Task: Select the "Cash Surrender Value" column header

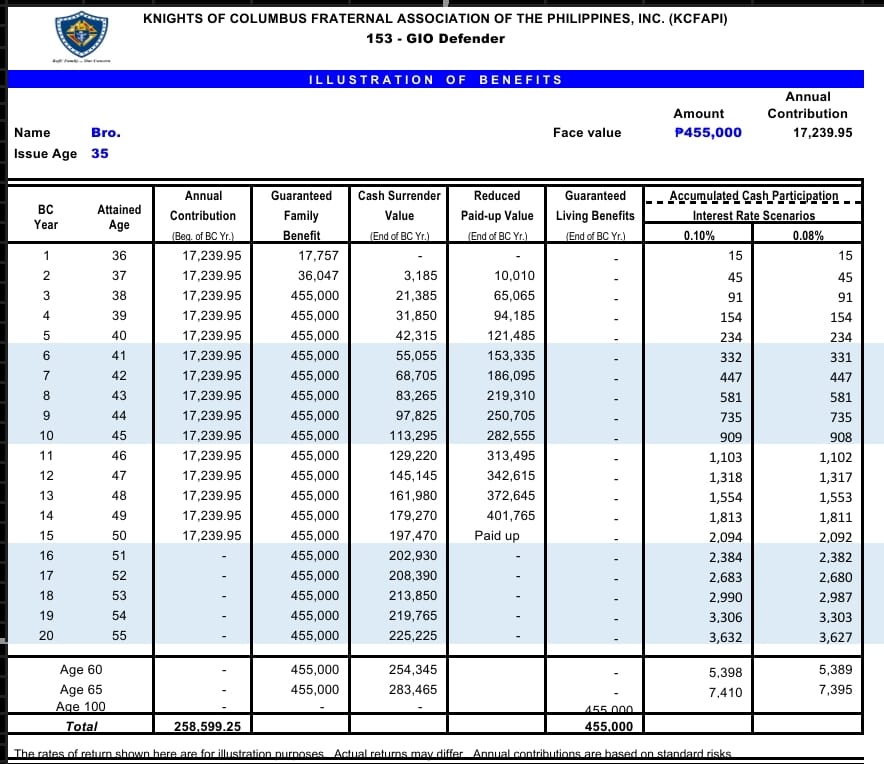Action: tap(399, 215)
